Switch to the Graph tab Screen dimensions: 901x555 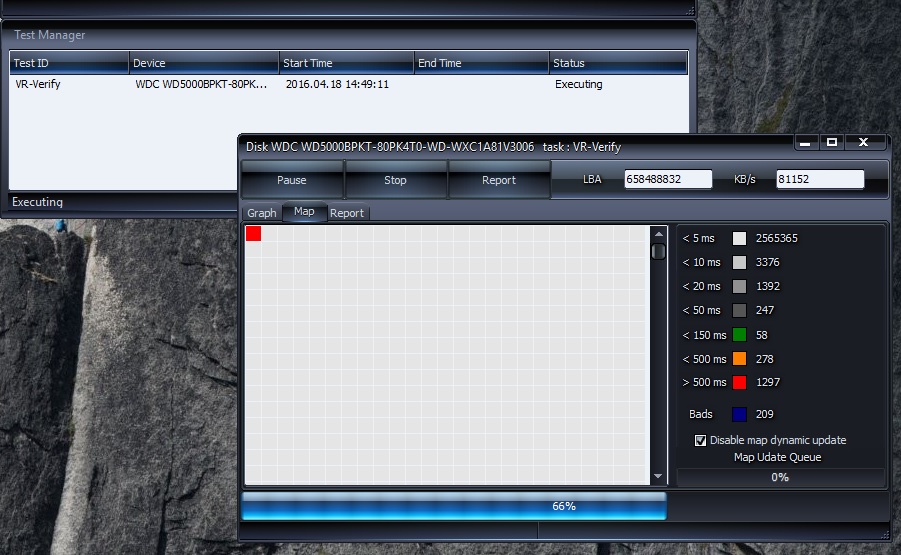[x=261, y=213]
